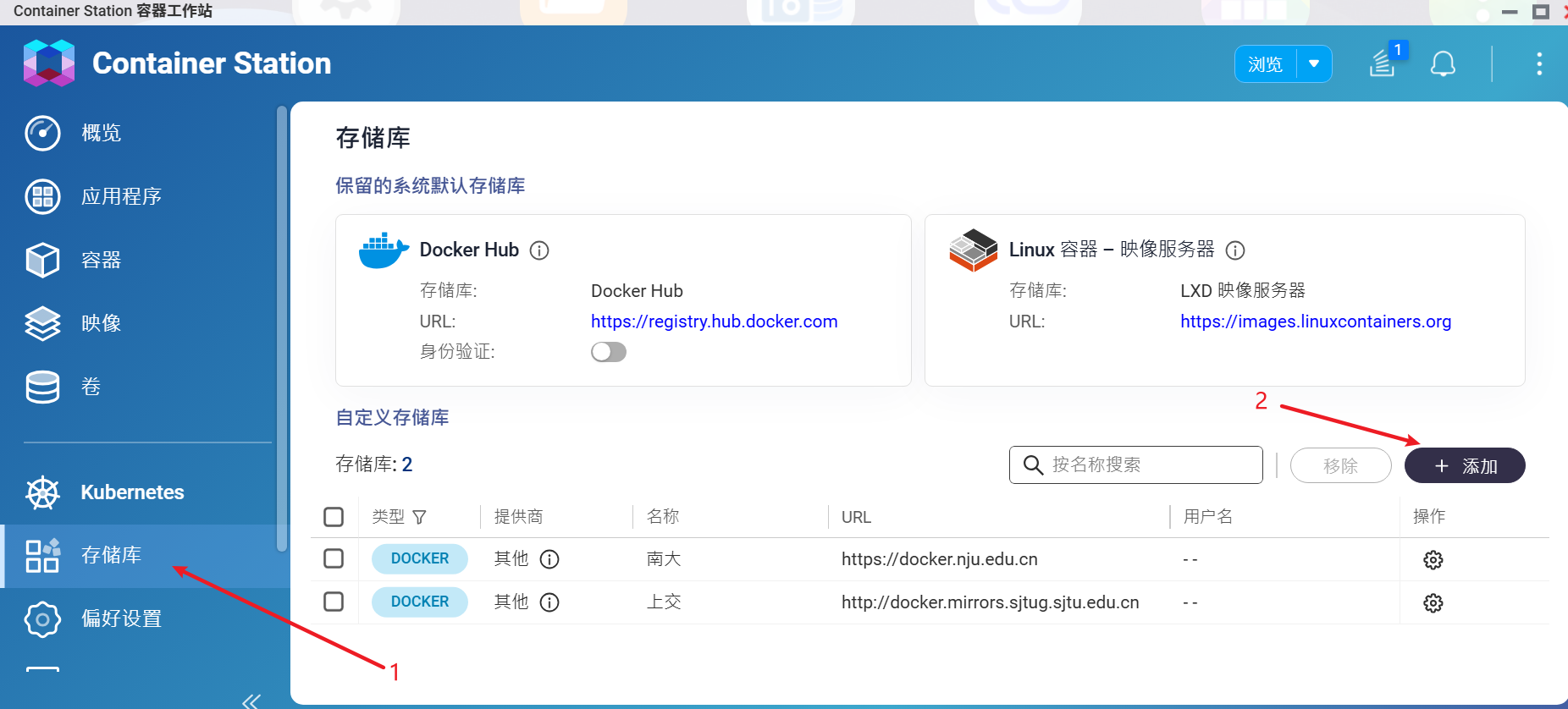Check the 上交 registry row checkbox
This screenshot has width=1568, height=709.
(334, 602)
